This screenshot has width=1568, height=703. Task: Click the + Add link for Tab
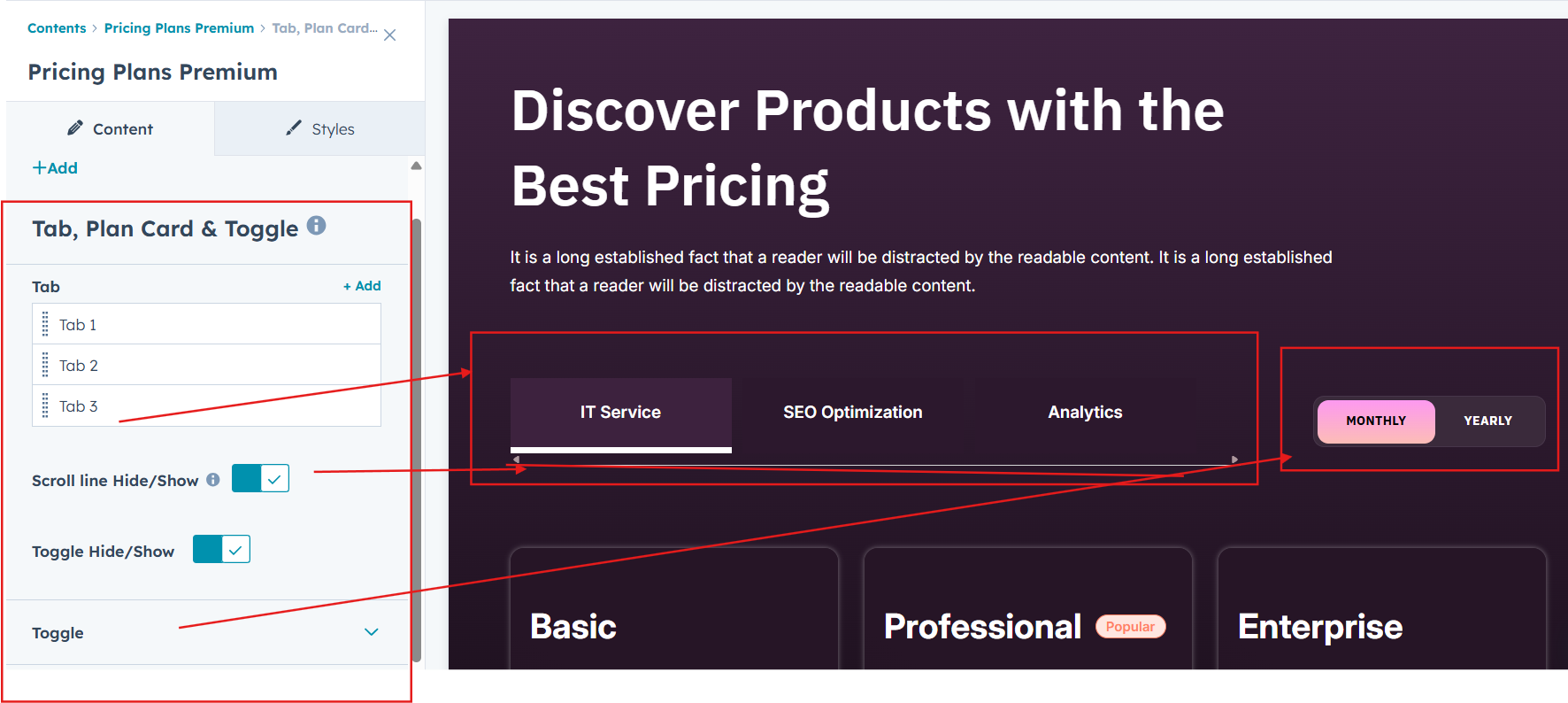click(x=362, y=286)
